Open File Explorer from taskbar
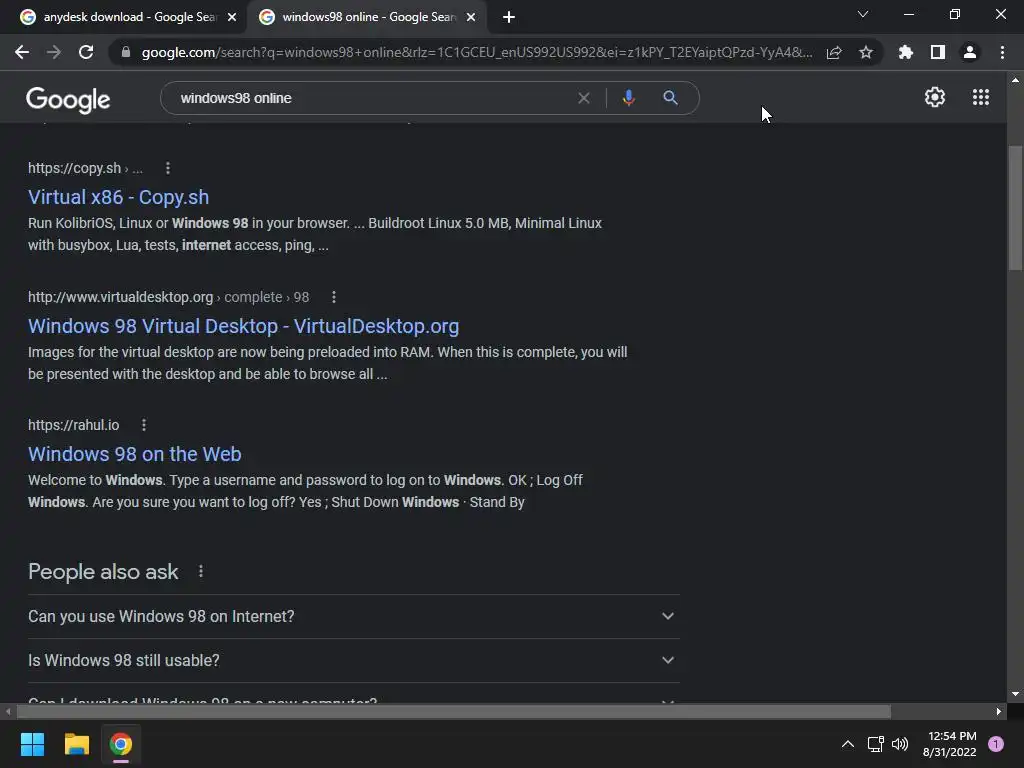The height and width of the screenshot is (768, 1024). pyautogui.click(x=76, y=744)
